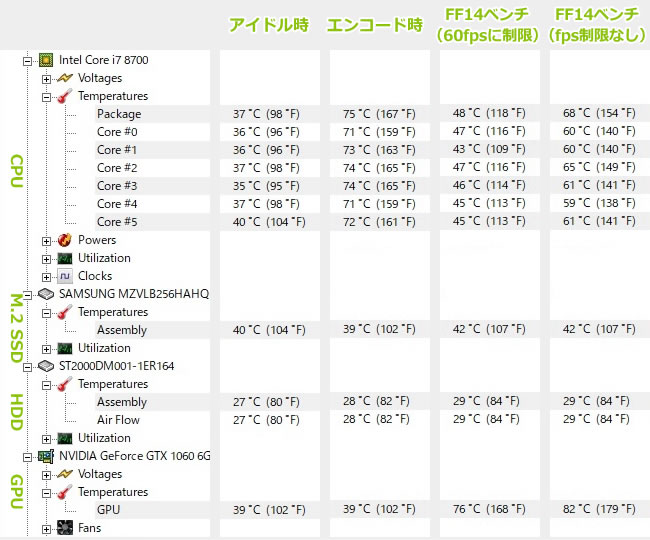The width and height of the screenshot is (650, 540).
Task: Expand the CPU Voltages node
Action: 46,79
